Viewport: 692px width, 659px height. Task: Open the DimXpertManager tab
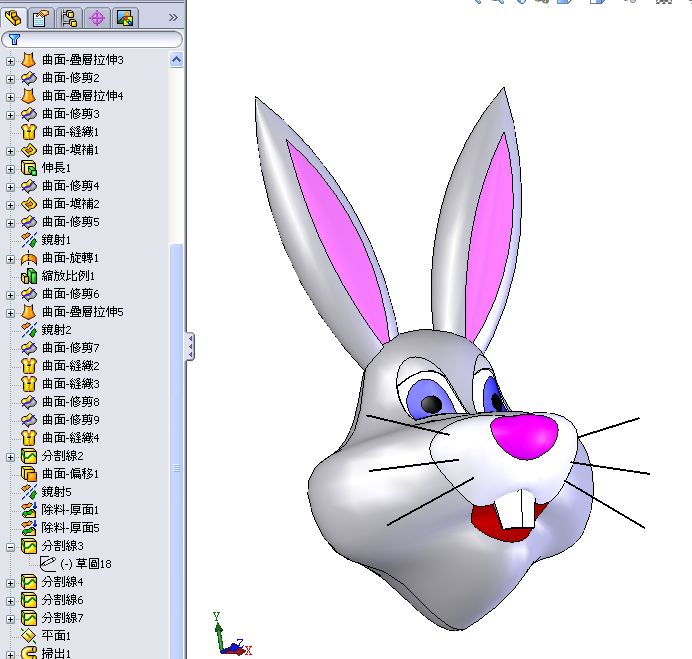point(97,19)
